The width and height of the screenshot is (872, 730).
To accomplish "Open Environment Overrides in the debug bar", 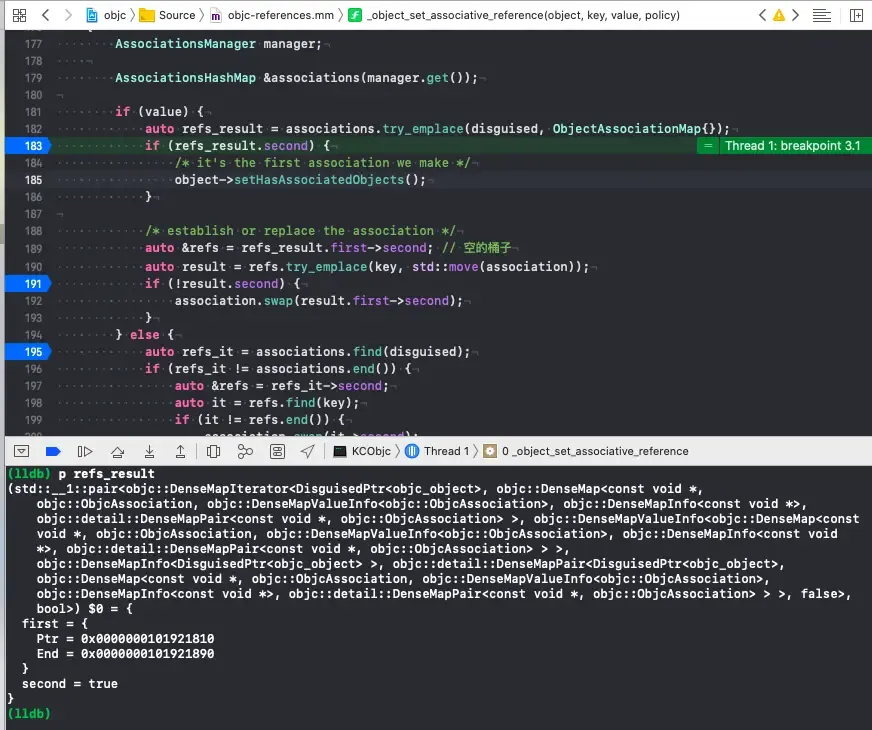I will pyautogui.click(x=278, y=451).
